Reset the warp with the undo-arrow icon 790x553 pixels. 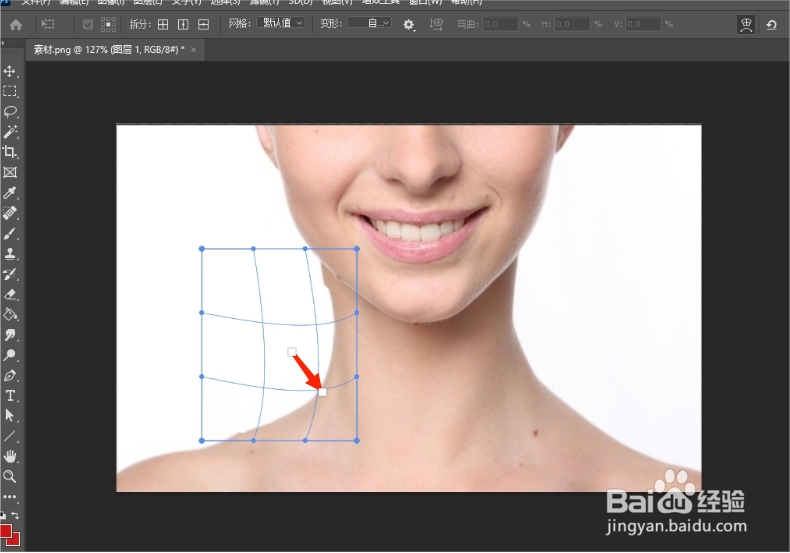pyautogui.click(x=771, y=25)
